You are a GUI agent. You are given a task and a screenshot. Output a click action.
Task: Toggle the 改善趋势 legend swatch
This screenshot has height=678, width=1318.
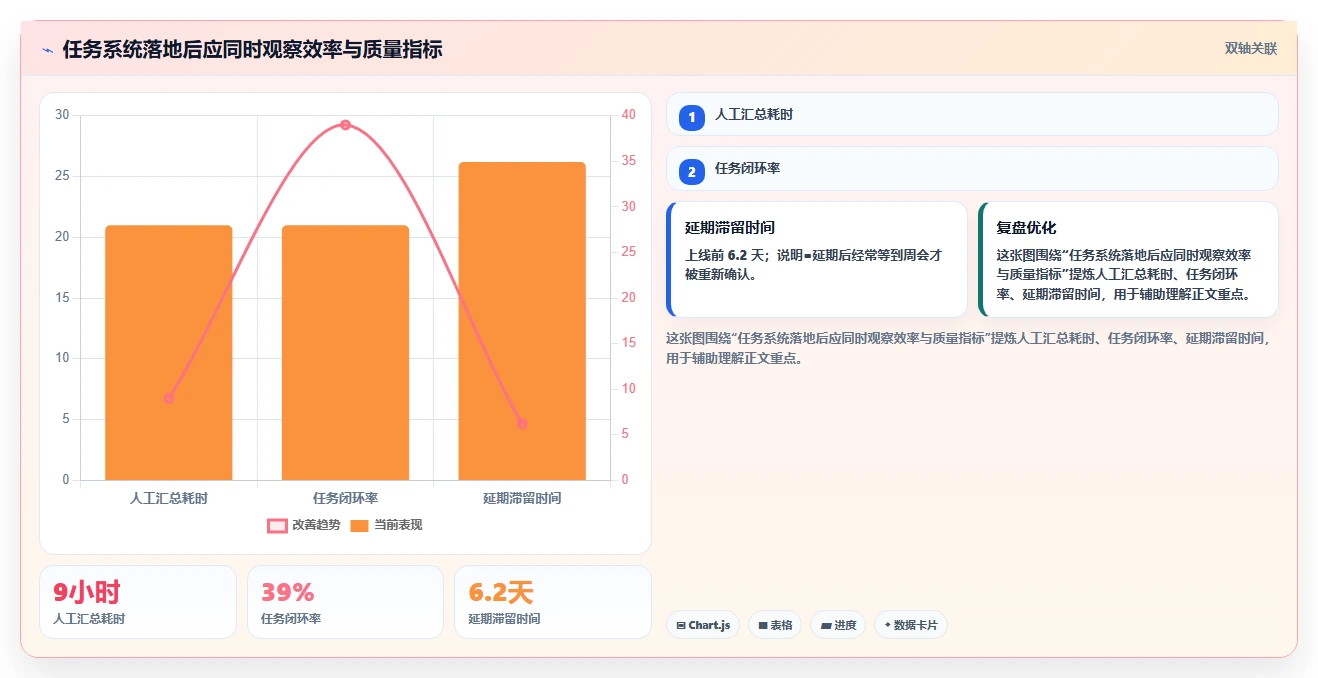278,525
